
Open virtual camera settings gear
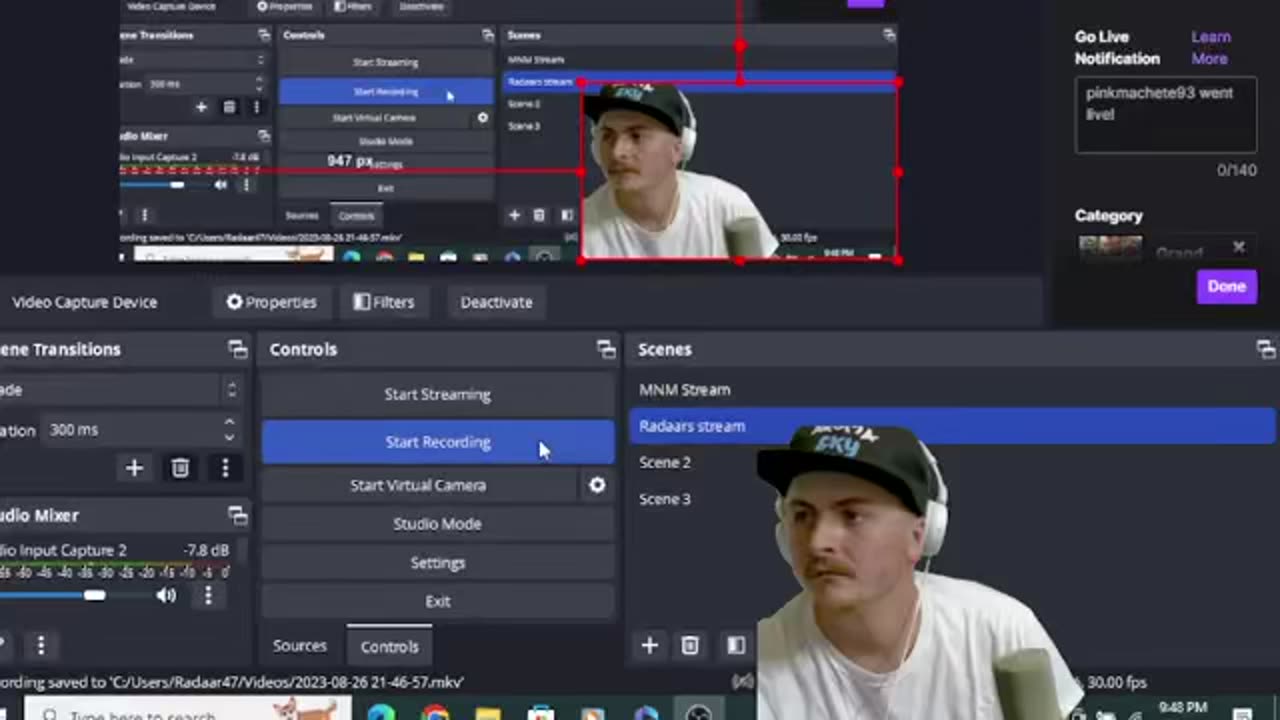tap(597, 485)
